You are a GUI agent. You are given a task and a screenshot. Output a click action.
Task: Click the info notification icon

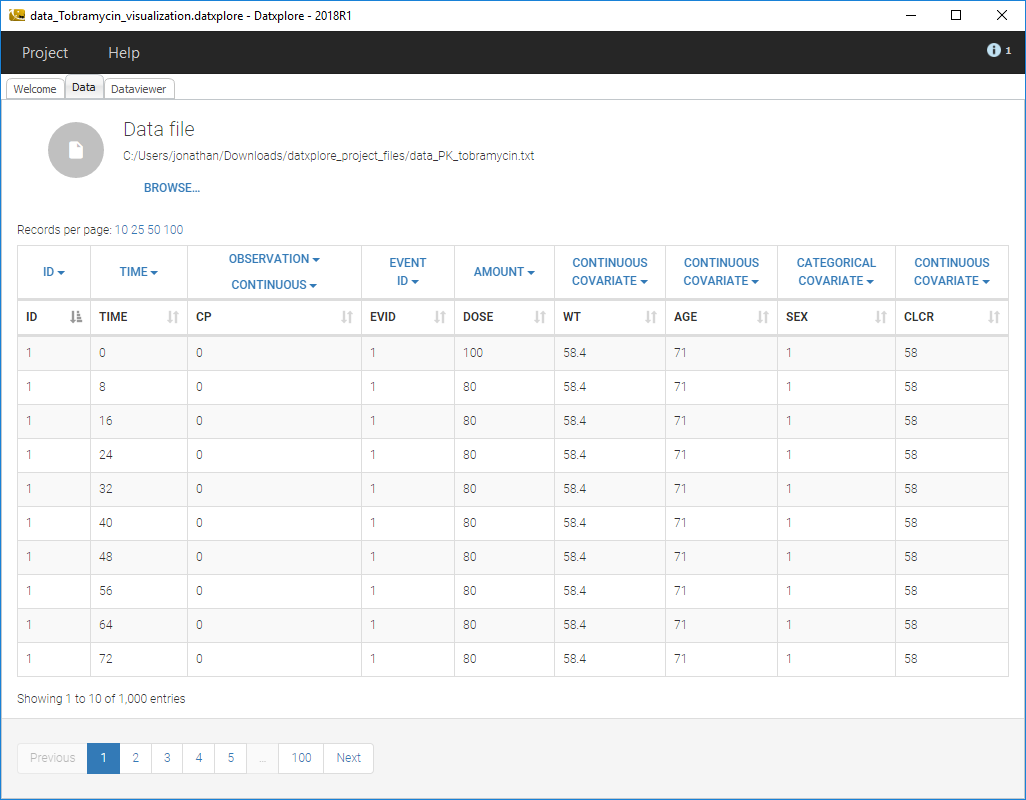(993, 50)
